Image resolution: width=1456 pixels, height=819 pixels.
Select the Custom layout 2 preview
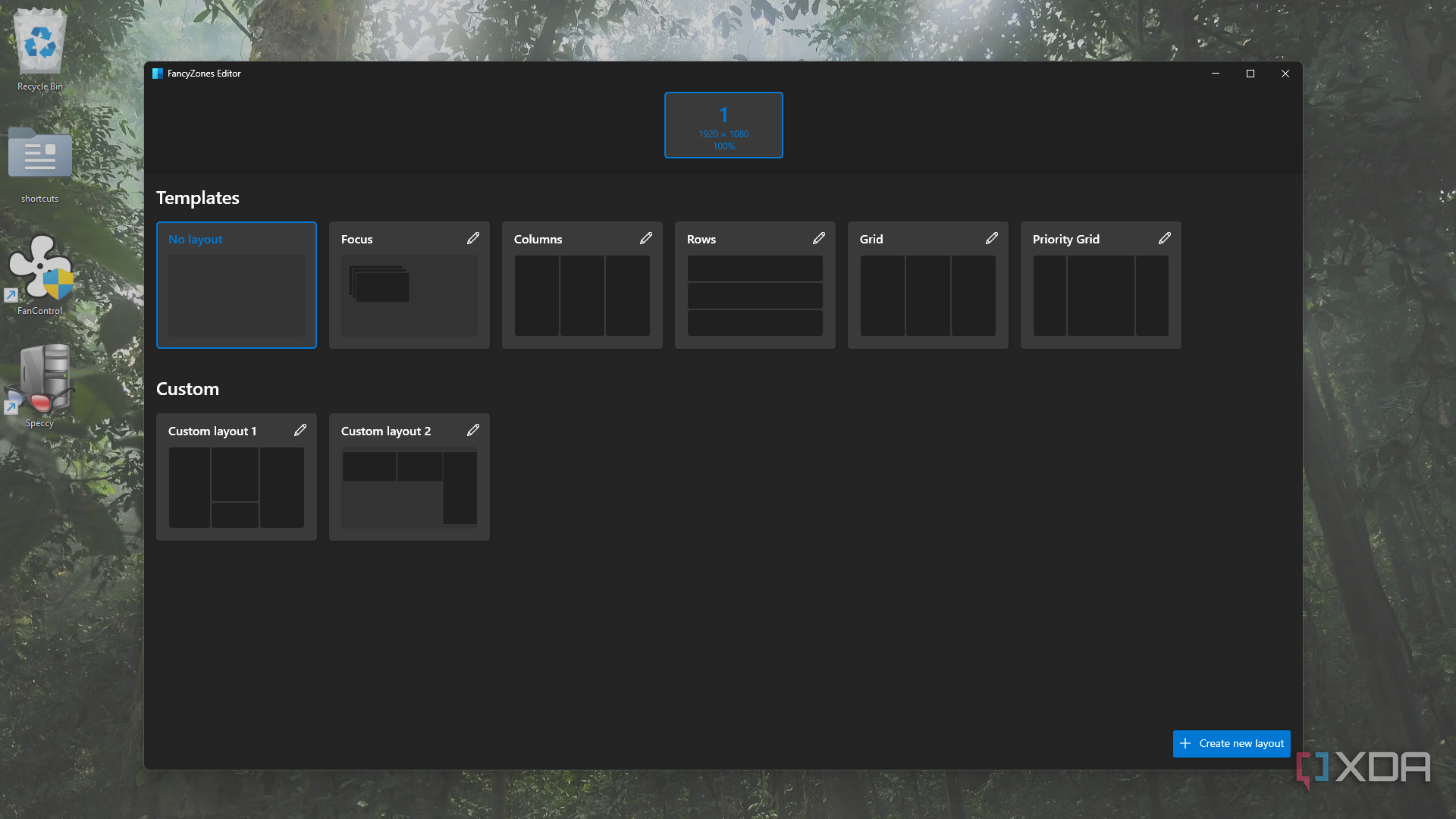[x=409, y=488]
